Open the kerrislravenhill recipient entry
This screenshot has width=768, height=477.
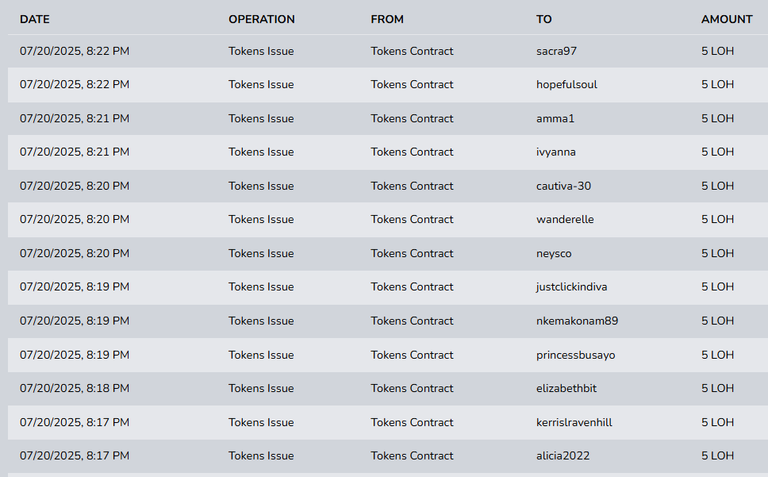click(574, 423)
